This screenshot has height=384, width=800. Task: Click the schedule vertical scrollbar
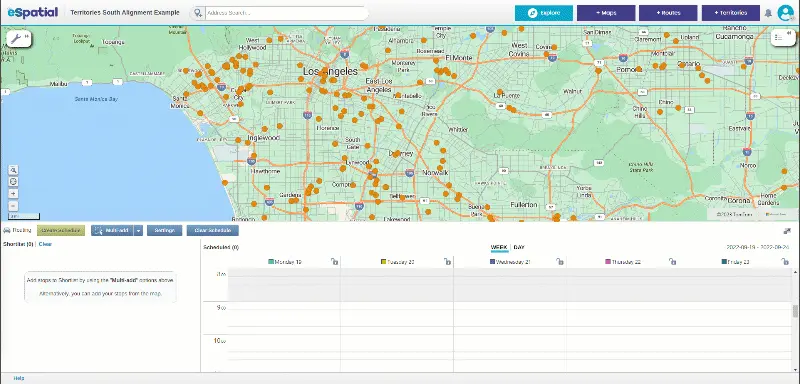795,311
